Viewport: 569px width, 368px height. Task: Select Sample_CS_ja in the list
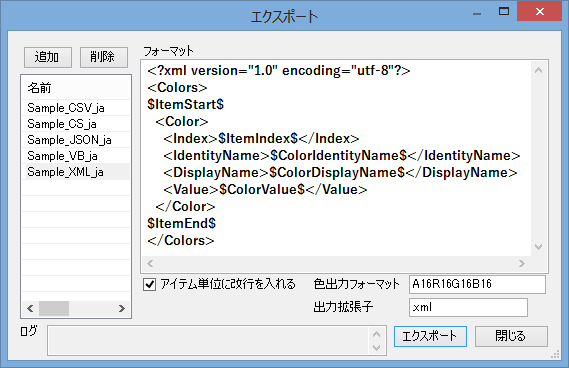click(x=76, y=124)
